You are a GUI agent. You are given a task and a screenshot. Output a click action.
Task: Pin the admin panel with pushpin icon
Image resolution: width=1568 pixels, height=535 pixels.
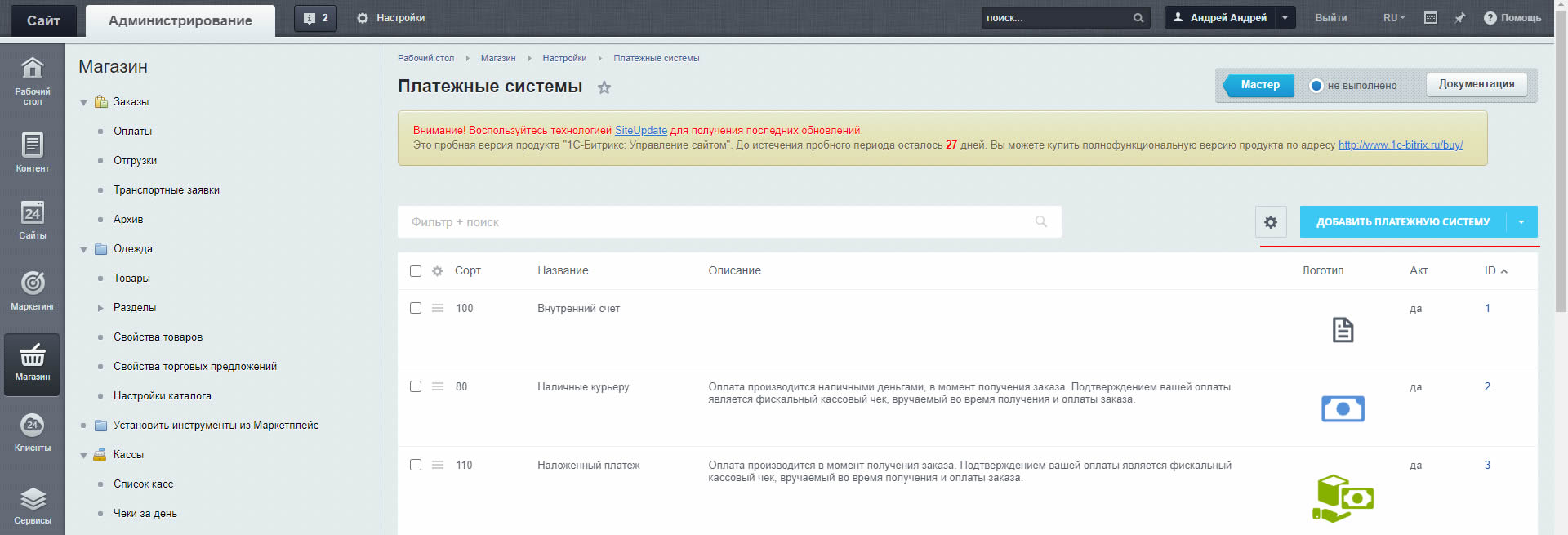pyautogui.click(x=1460, y=18)
